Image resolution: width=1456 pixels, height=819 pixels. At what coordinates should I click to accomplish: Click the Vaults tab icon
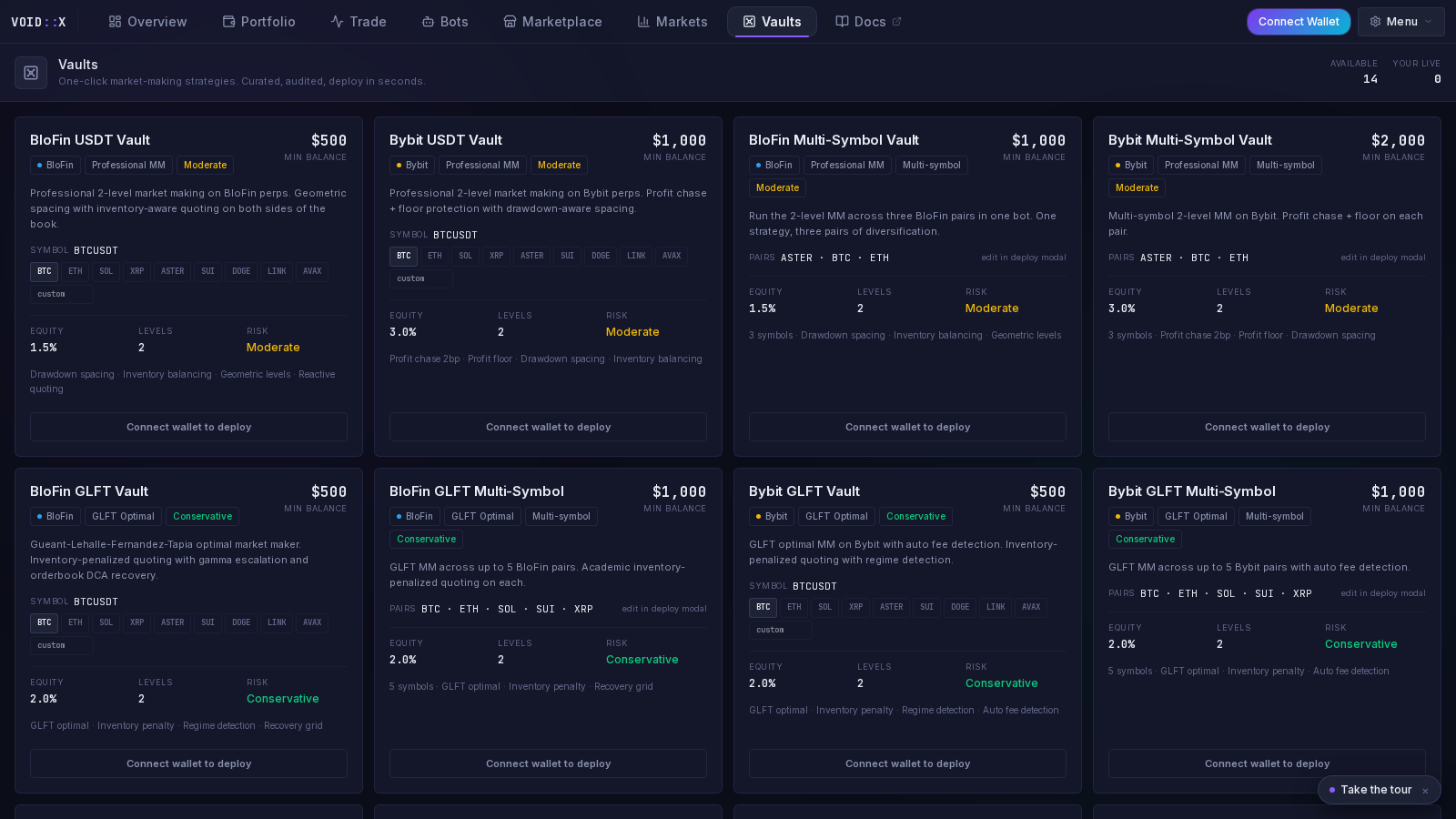[749, 22]
